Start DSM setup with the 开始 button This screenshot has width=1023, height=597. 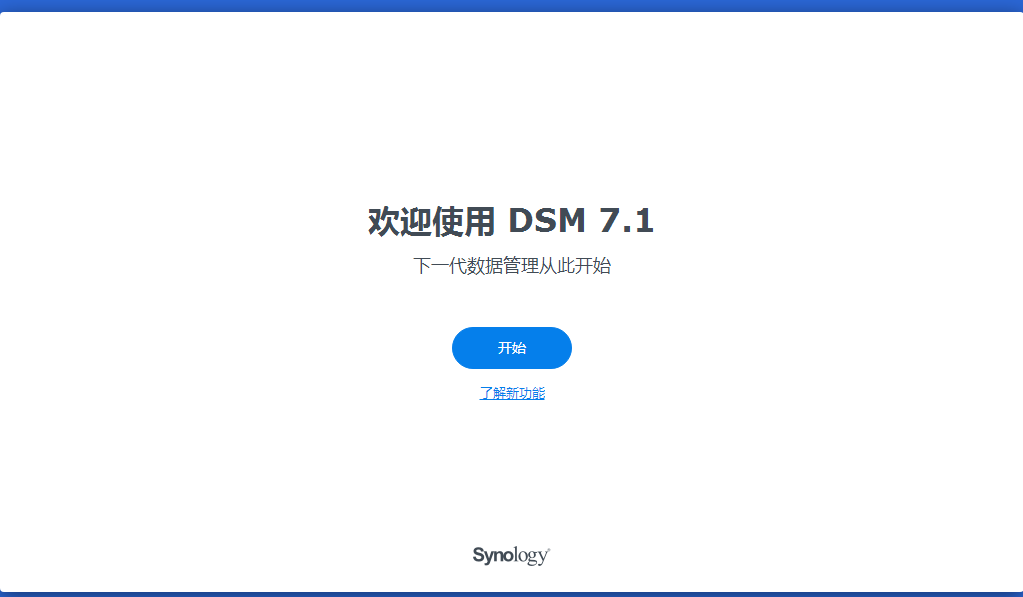[x=512, y=348]
